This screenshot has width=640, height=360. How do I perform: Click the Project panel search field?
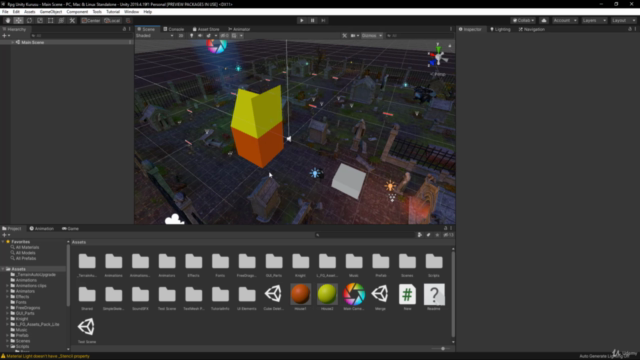point(364,235)
